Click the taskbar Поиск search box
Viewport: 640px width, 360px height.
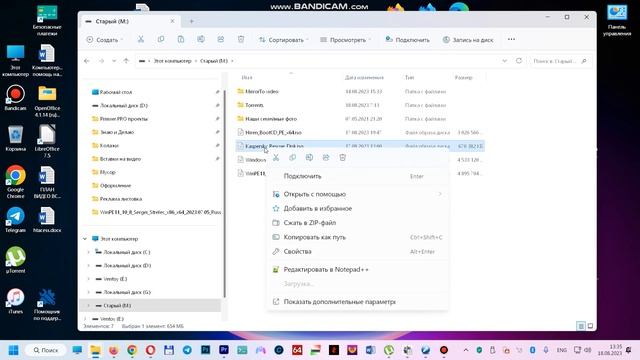[x=46, y=350]
